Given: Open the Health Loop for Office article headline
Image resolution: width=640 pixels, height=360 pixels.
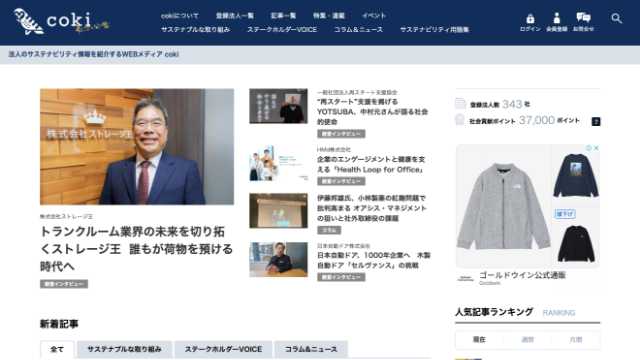Looking at the screenshot, I should [371, 164].
